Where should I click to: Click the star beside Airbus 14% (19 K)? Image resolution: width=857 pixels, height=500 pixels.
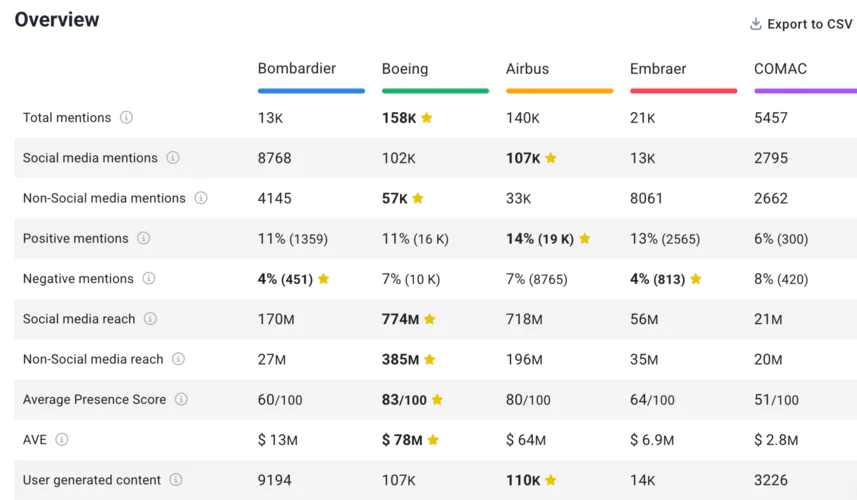585,238
